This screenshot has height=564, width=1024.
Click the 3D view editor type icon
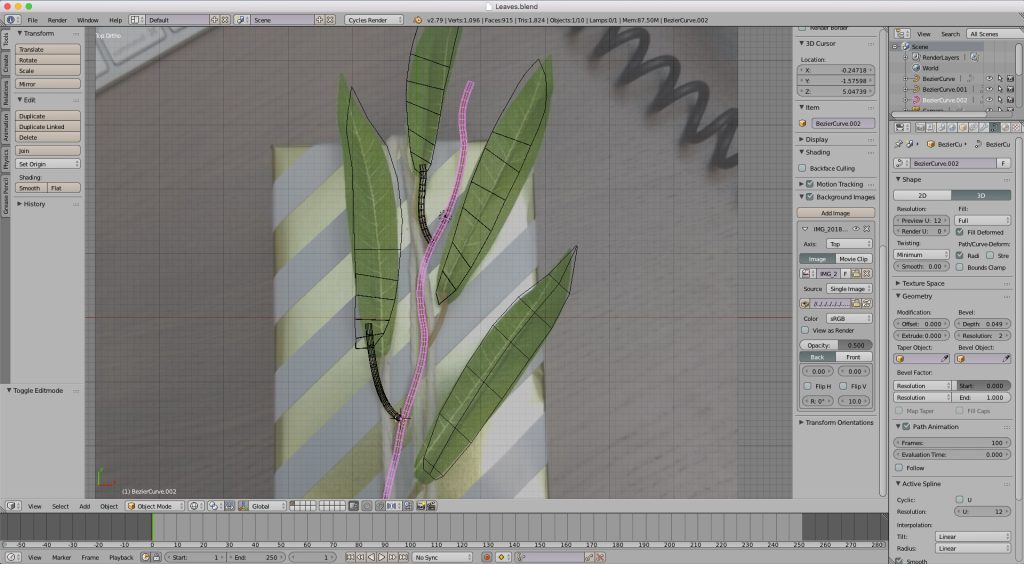pos(11,506)
